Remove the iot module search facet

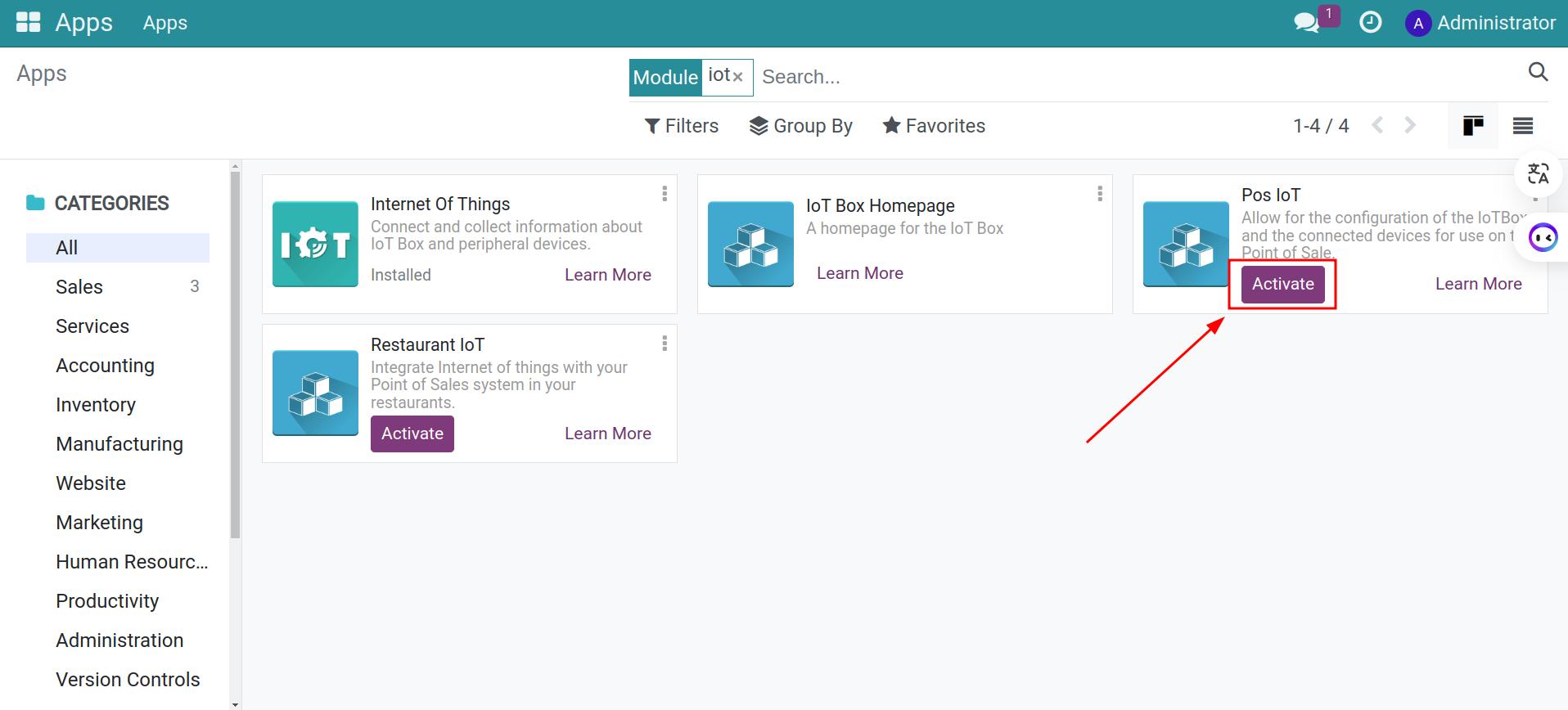click(737, 77)
